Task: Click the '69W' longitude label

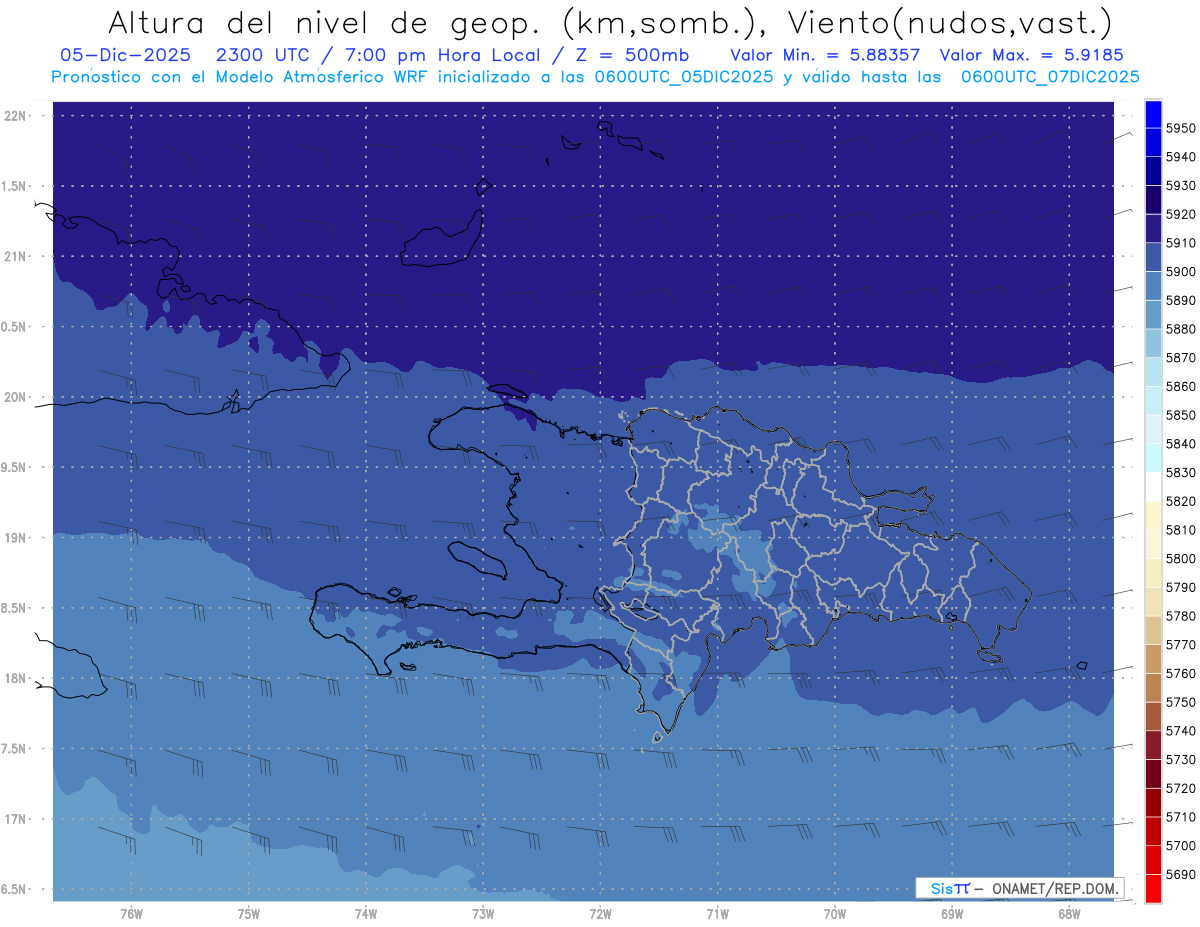Action: click(x=952, y=914)
